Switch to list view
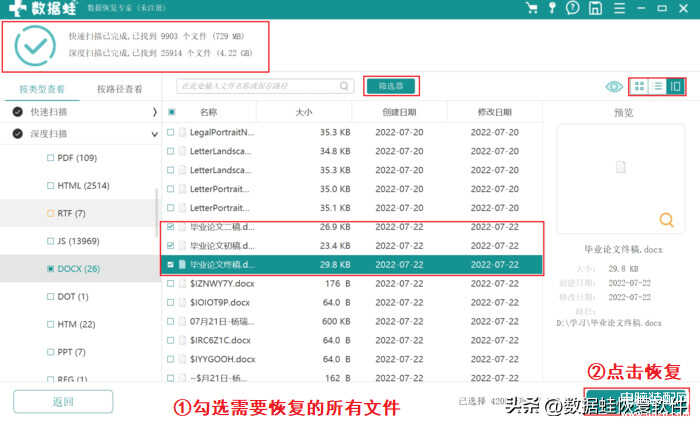Image resolution: width=700 pixels, height=427 pixels. 658,86
